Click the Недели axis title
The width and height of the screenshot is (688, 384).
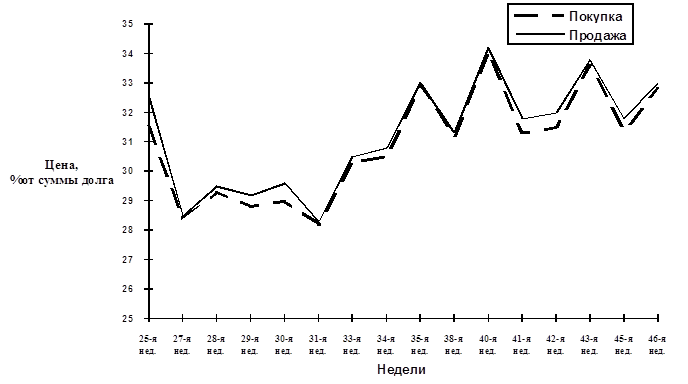tap(401, 370)
